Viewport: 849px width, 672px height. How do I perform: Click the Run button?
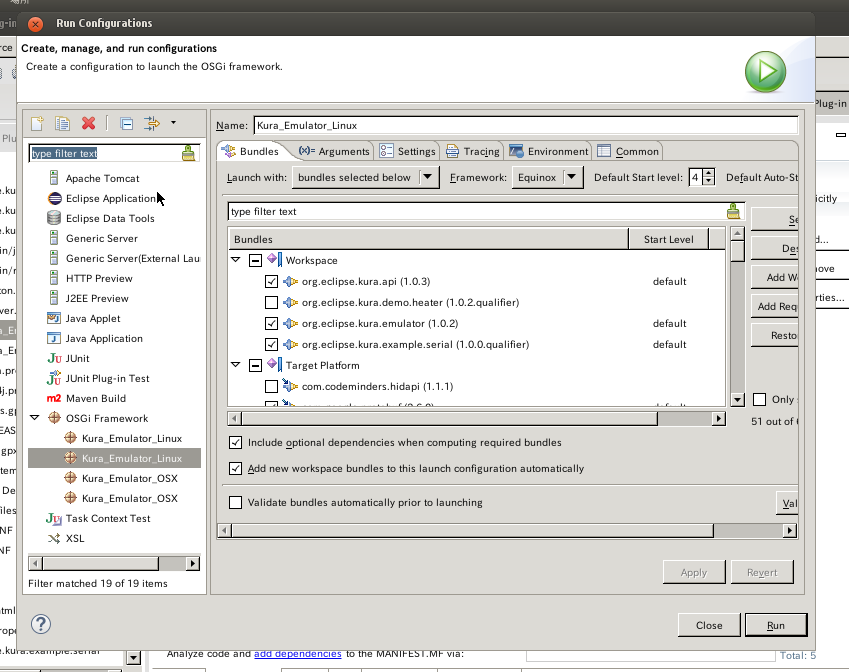click(775, 625)
